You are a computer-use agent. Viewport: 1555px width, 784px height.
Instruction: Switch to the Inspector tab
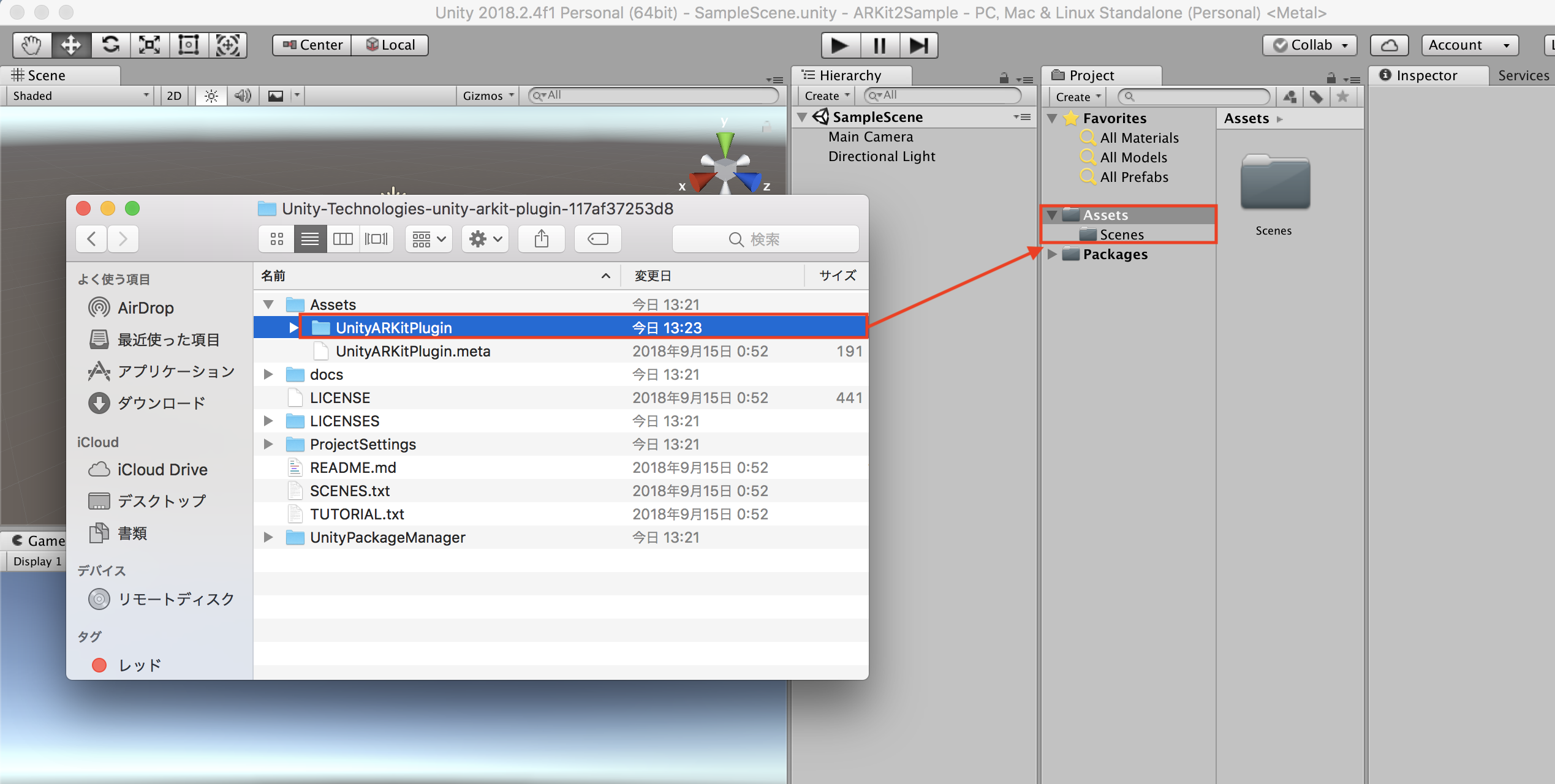click(1426, 75)
